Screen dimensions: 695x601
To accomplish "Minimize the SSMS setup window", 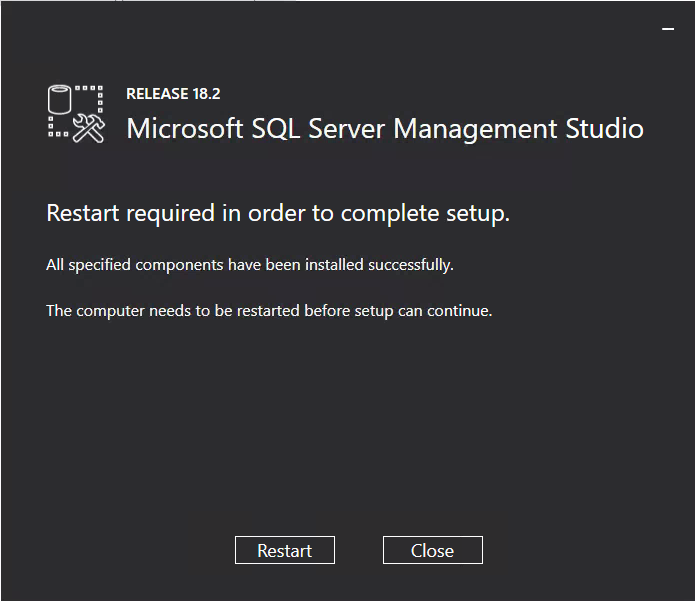I will tap(668, 29).
